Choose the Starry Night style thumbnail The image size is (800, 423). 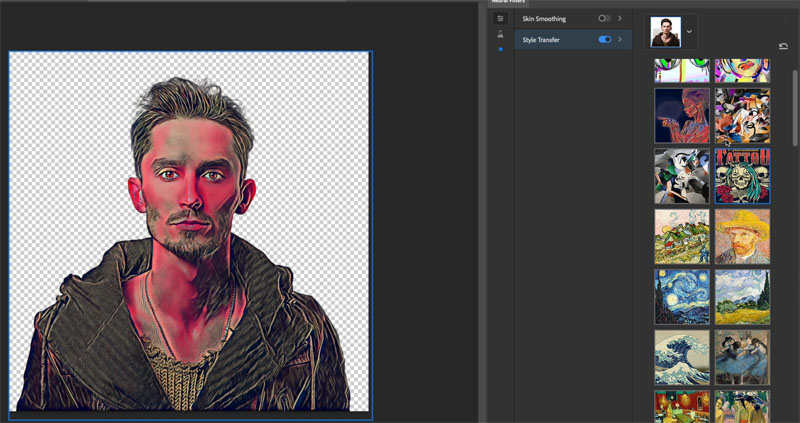pos(682,297)
